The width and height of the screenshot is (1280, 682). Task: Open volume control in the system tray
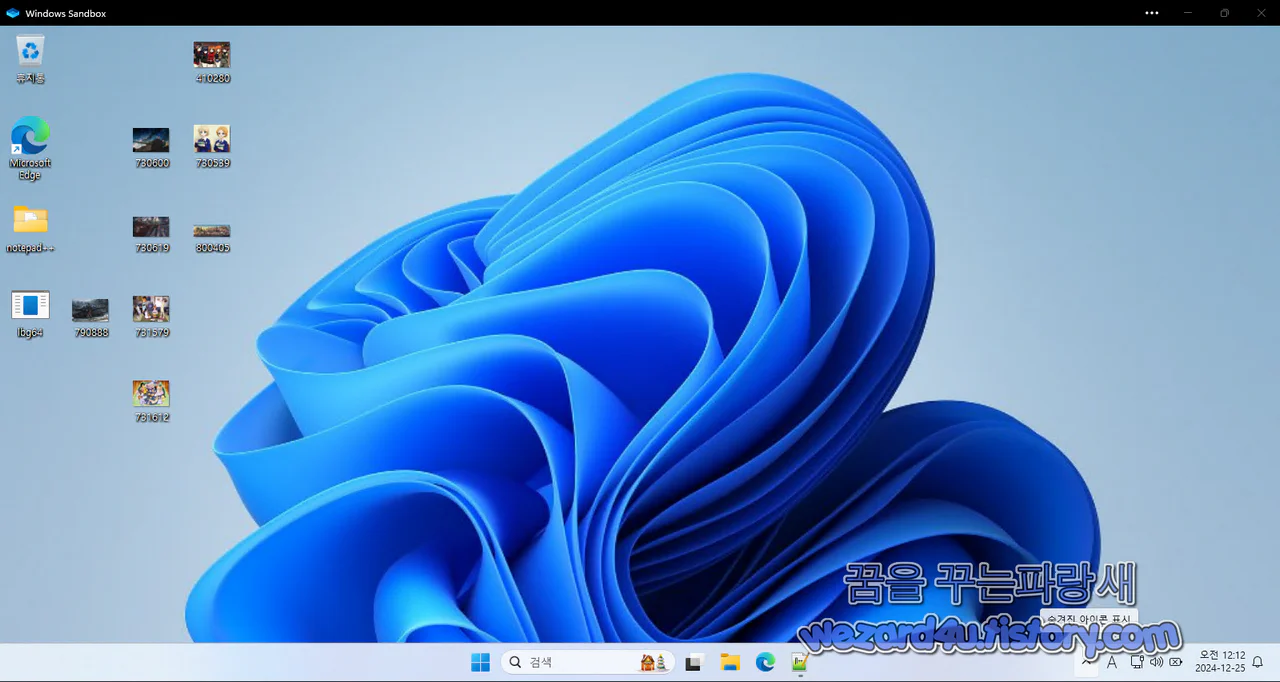tap(1157, 662)
